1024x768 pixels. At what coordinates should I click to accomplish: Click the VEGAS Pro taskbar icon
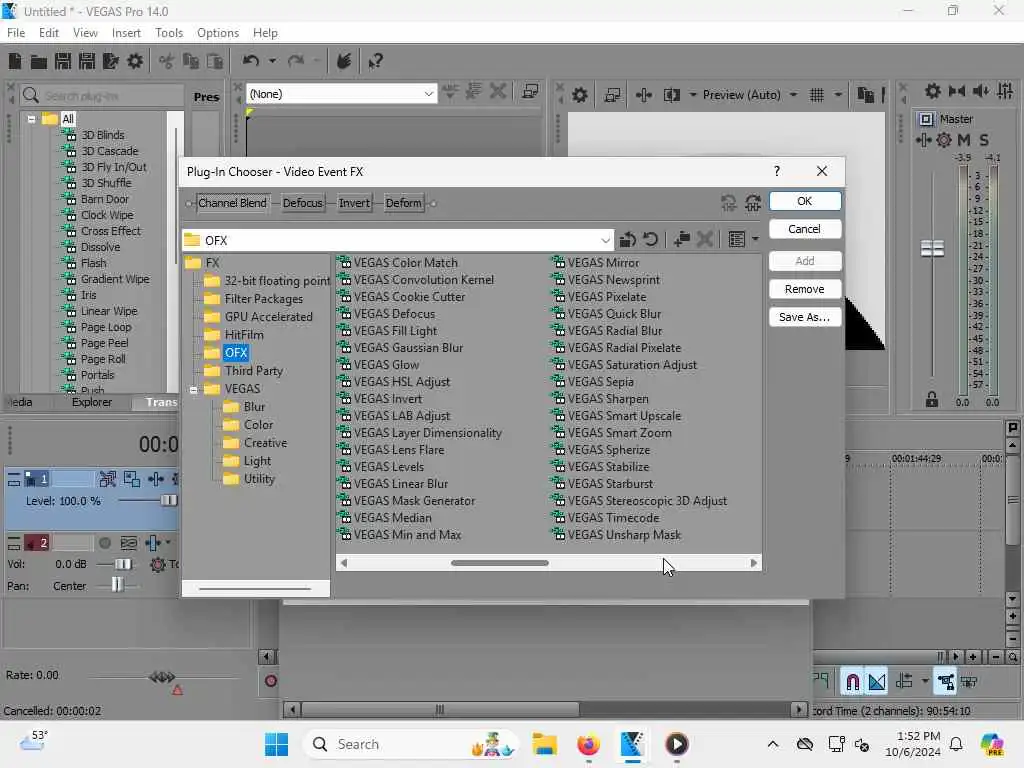click(x=632, y=744)
